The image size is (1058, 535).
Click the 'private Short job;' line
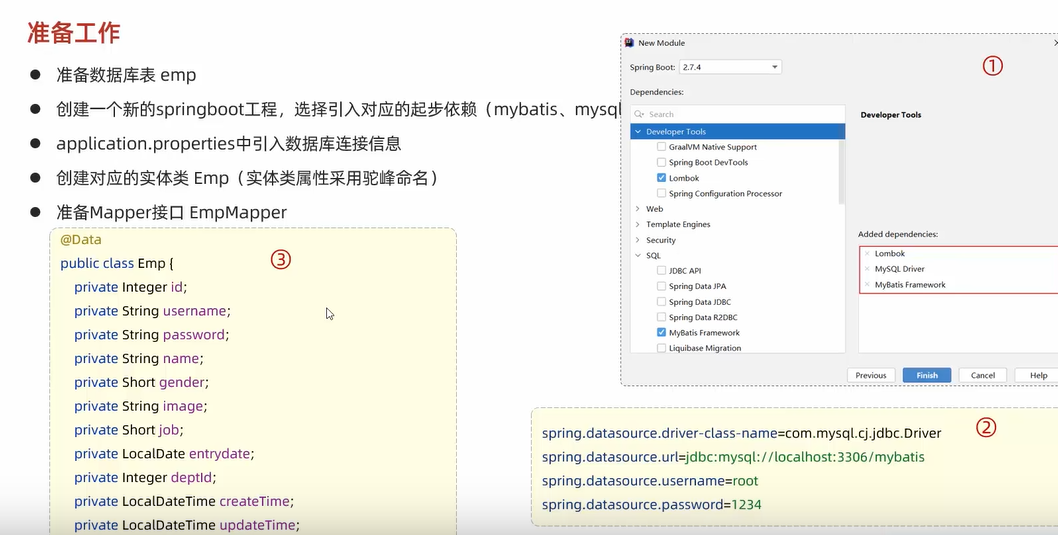[129, 430]
